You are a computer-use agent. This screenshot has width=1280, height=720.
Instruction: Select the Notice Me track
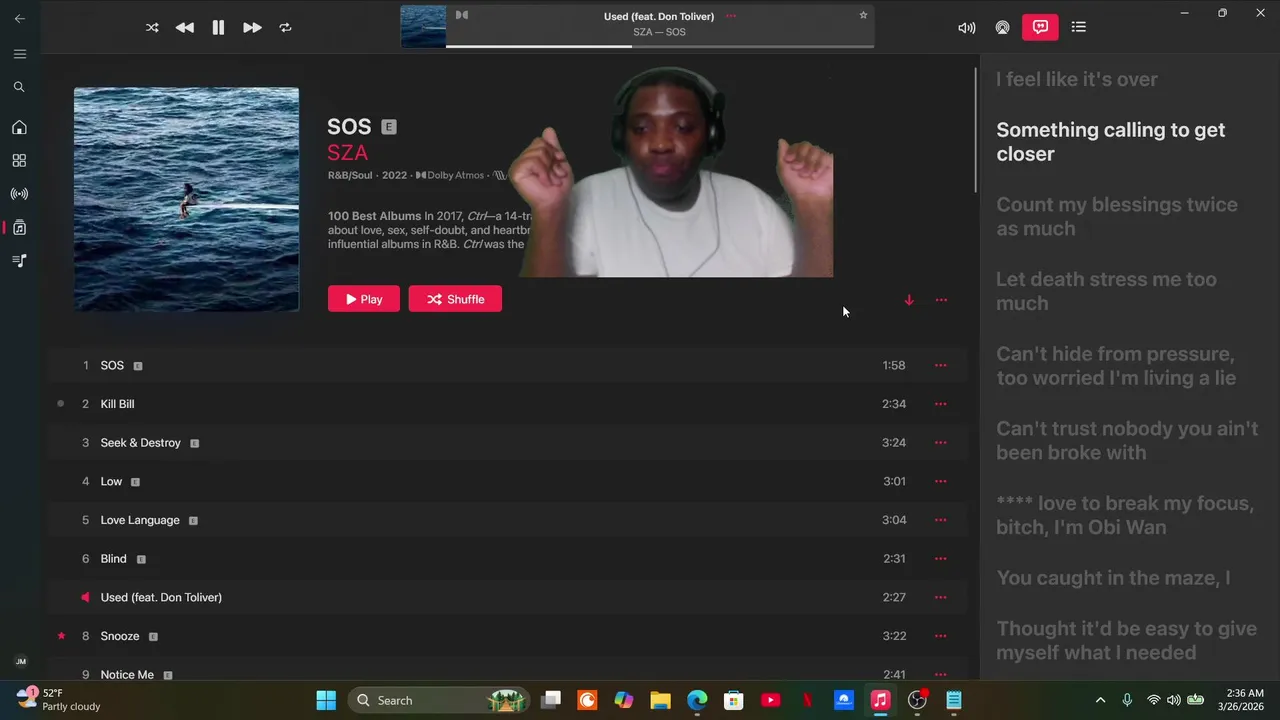point(507,668)
